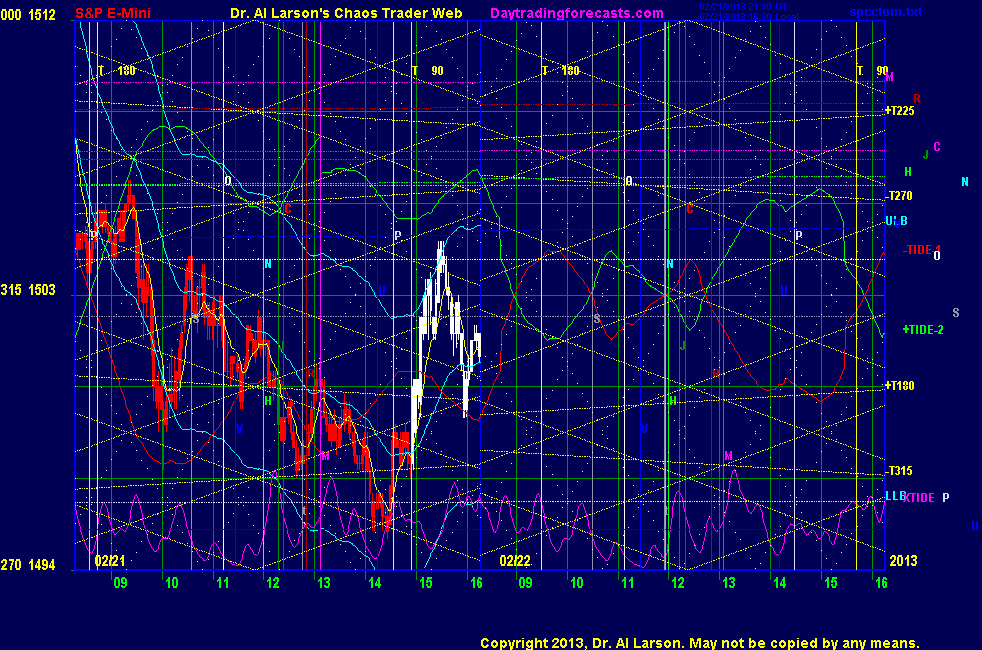Click the green +TIDE-2 legend label
982x650 pixels.
point(923,330)
